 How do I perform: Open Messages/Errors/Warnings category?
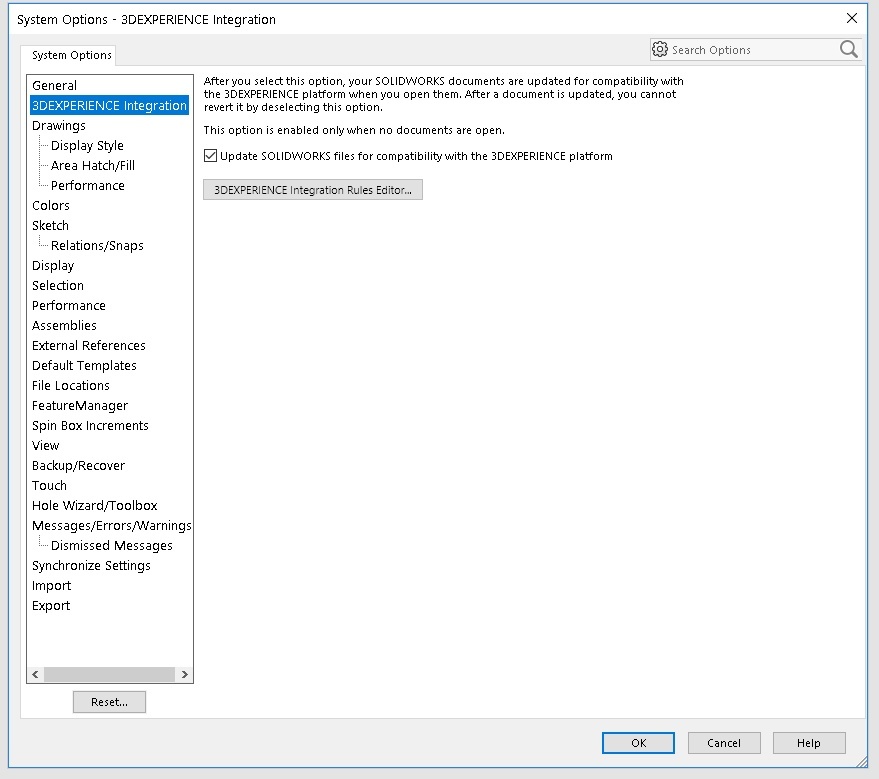[x=112, y=526]
